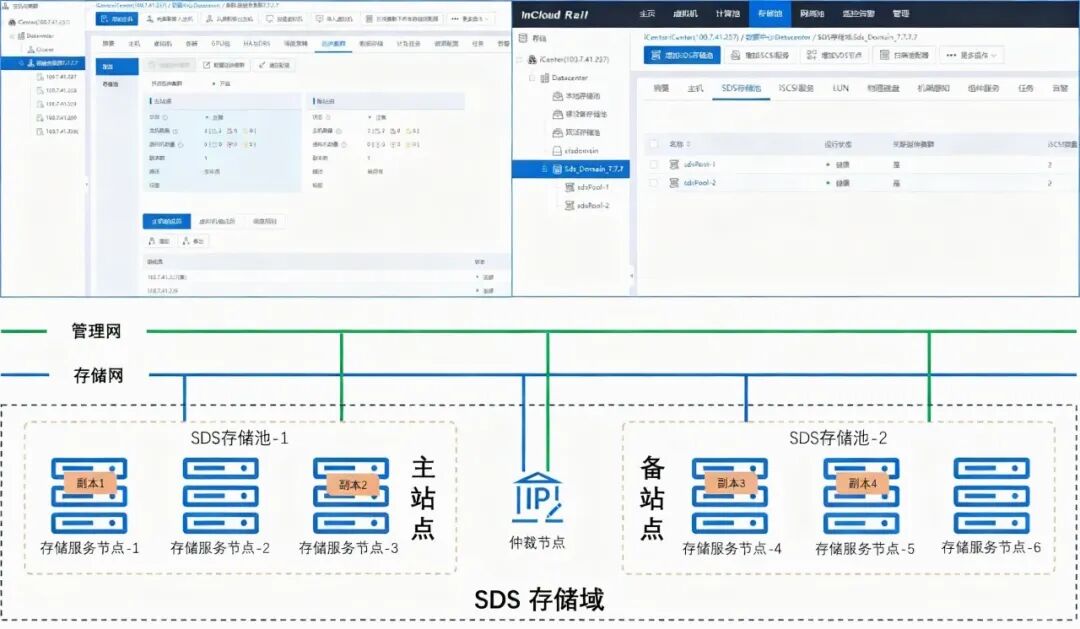Click the 副本3 replica tag
This screenshot has height=629, width=1080.
click(731, 484)
